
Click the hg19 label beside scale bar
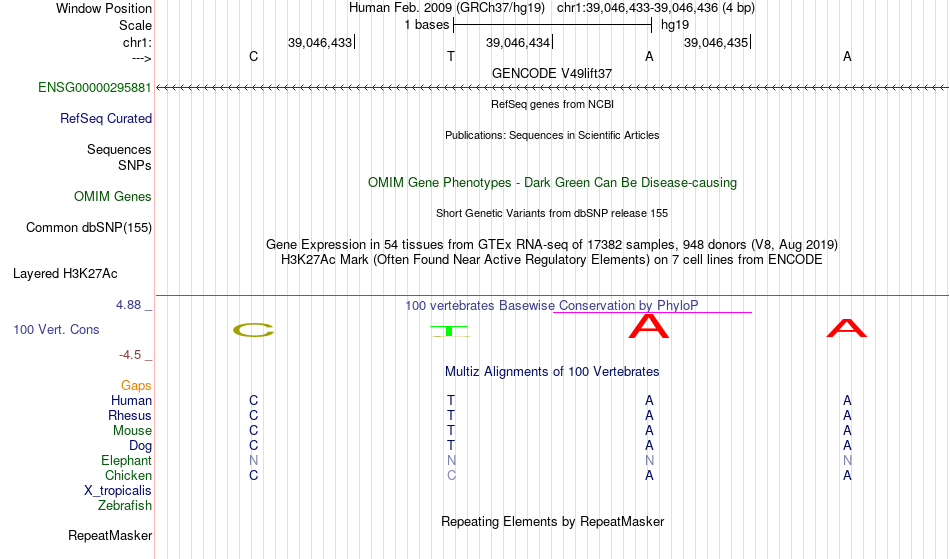point(675,25)
